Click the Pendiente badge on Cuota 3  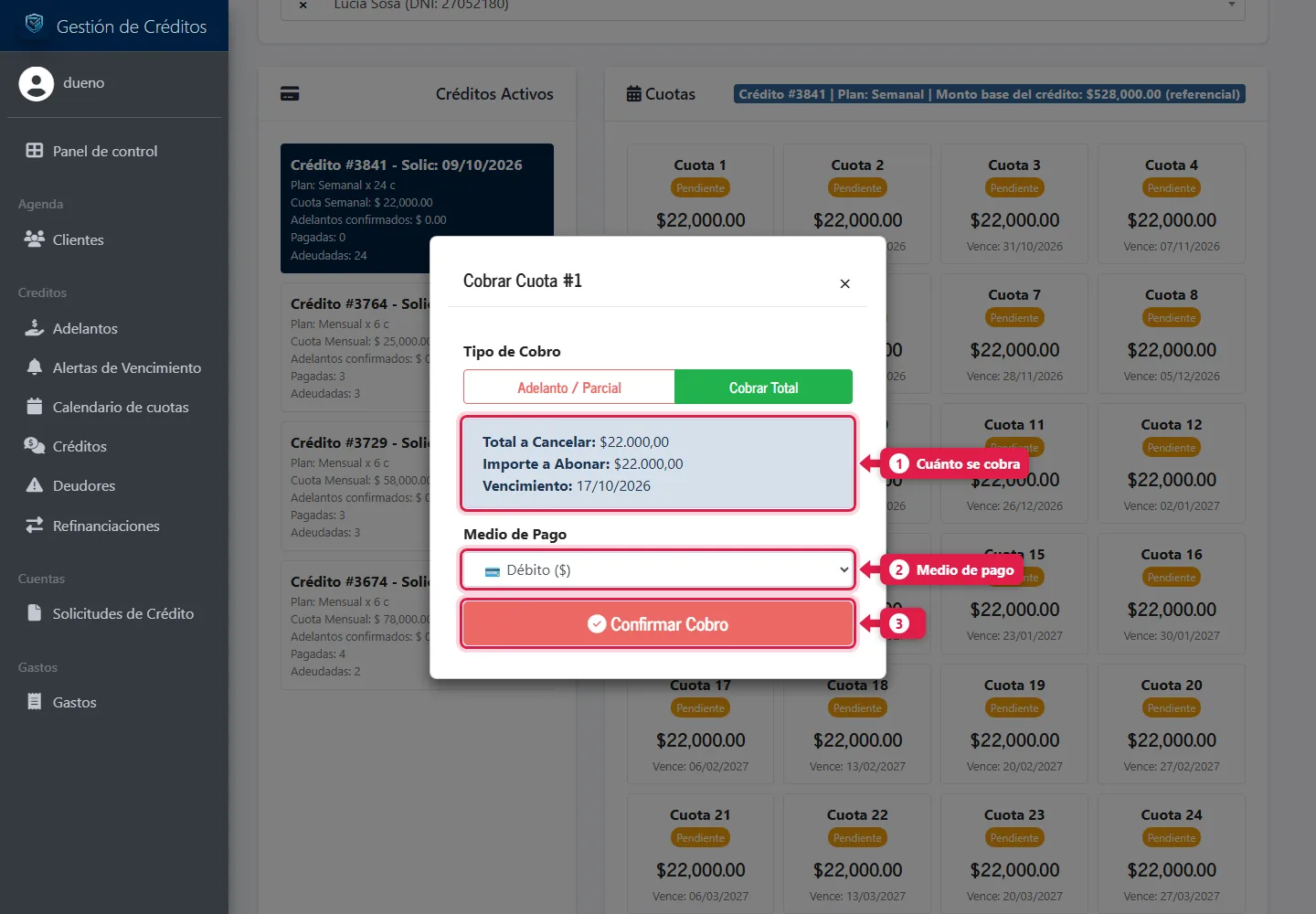coord(1014,188)
